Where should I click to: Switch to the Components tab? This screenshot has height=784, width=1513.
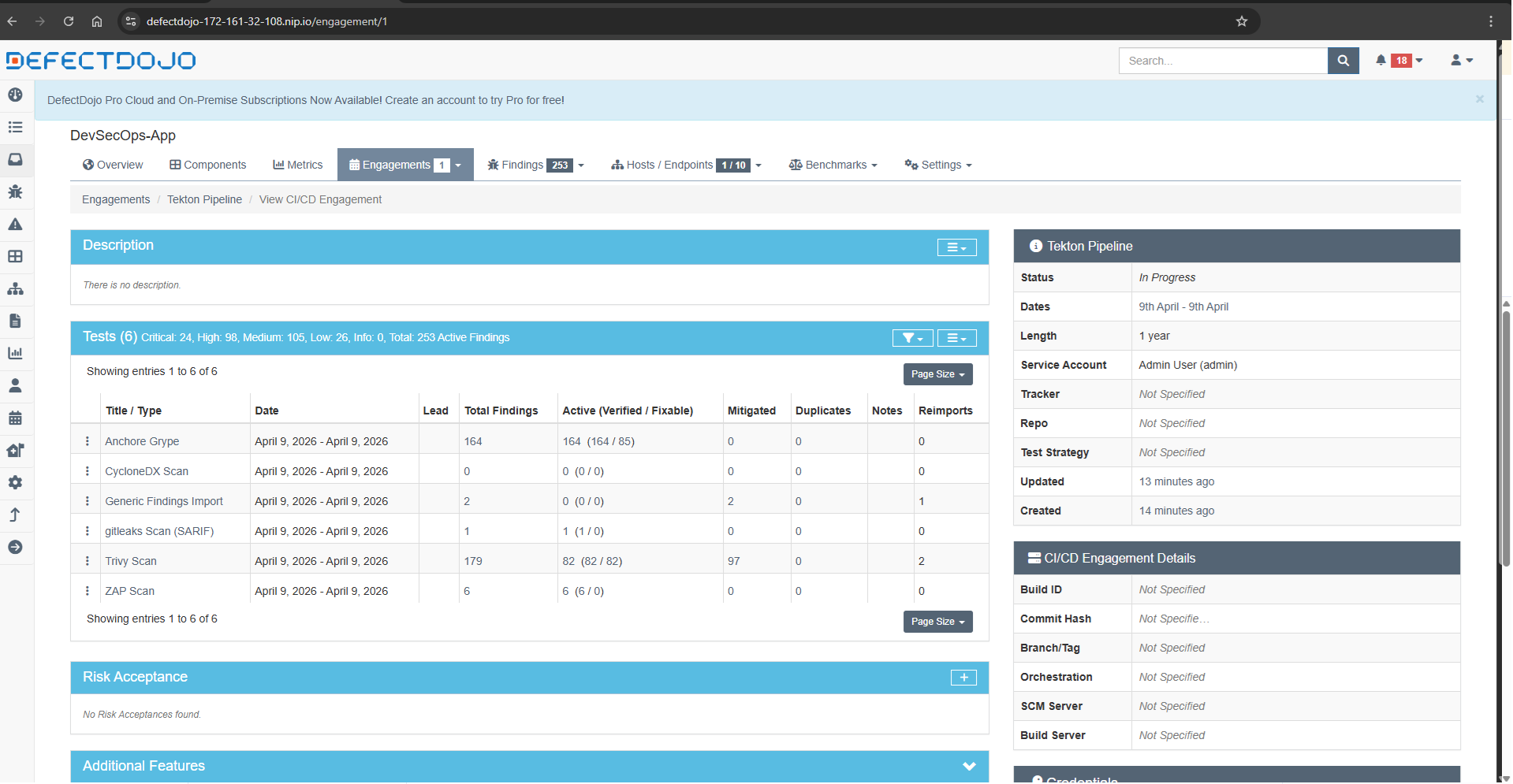207,165
